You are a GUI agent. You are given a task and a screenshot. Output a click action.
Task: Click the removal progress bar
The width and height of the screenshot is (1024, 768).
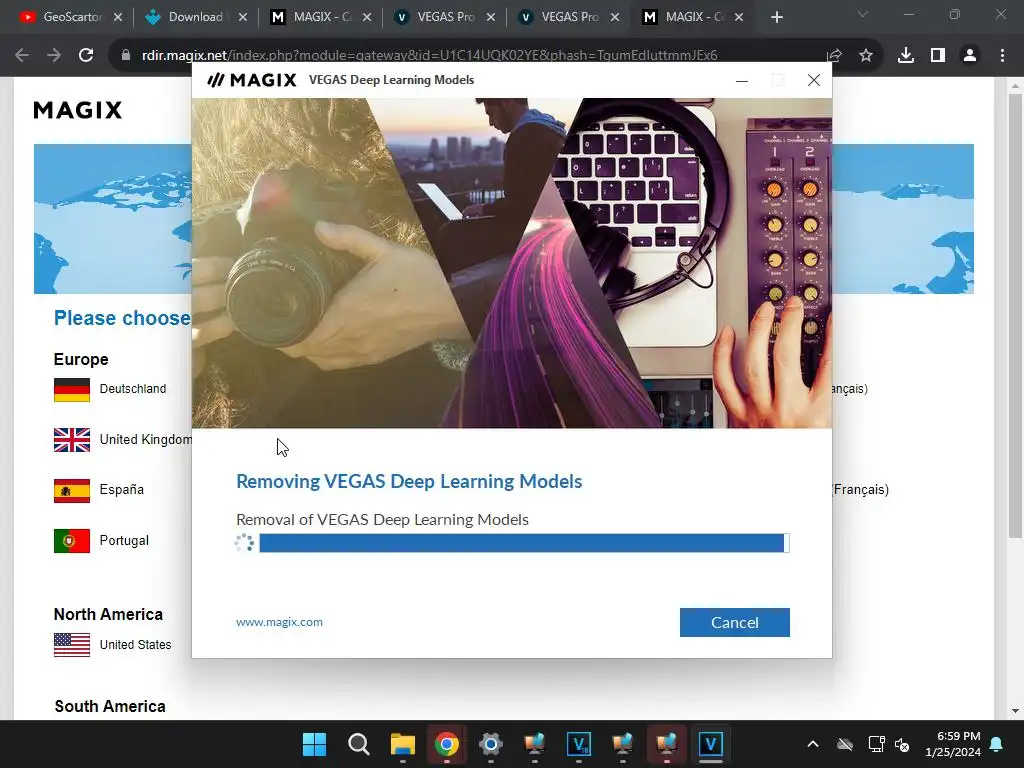[x=524, y=543]
